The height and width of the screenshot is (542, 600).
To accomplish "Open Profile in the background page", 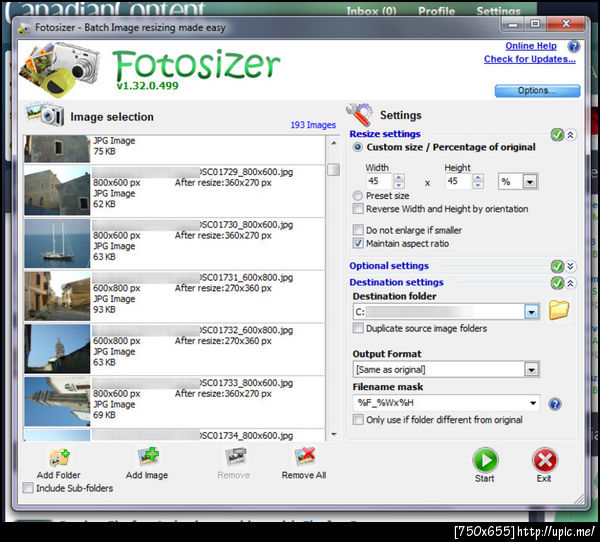I will 437,11.
